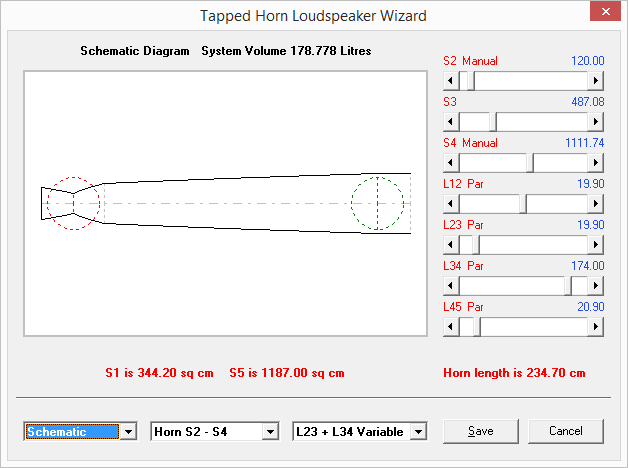Decrease L23 with left scroll arrow

[451, 245]
